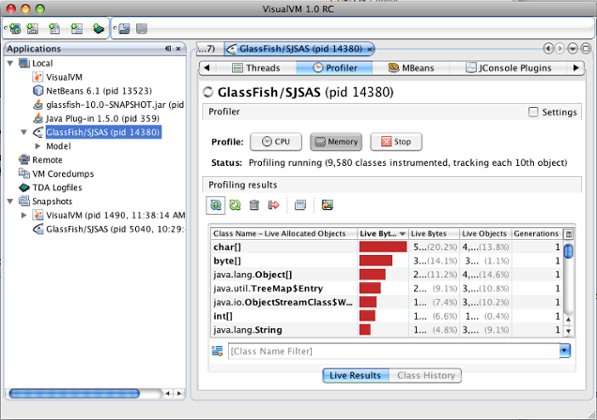Sort by Generations column header
Image resolution: width=597 pixels, height=420 pixels.
click(x=536, y=234)
